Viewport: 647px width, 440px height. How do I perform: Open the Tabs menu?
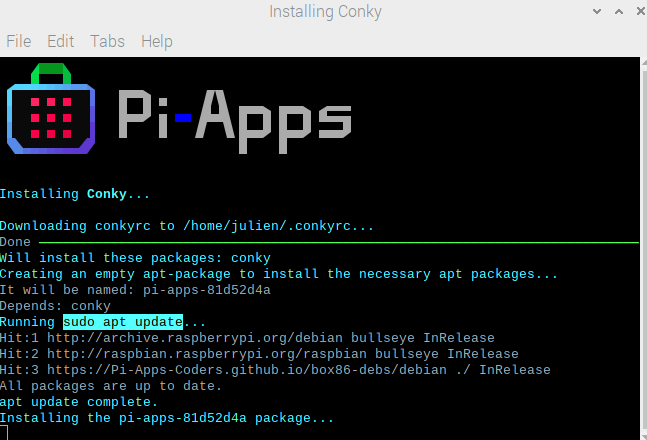(108, 41)
